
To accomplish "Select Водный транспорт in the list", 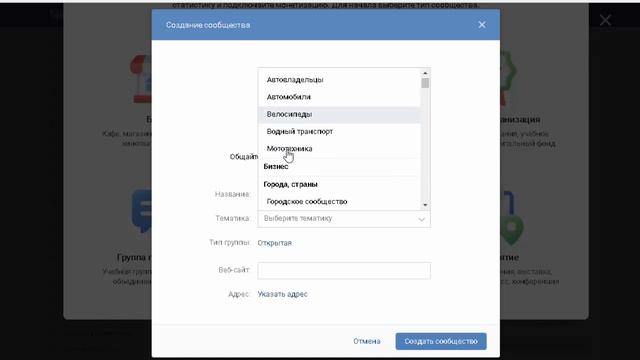I will [x=339, y=131].
